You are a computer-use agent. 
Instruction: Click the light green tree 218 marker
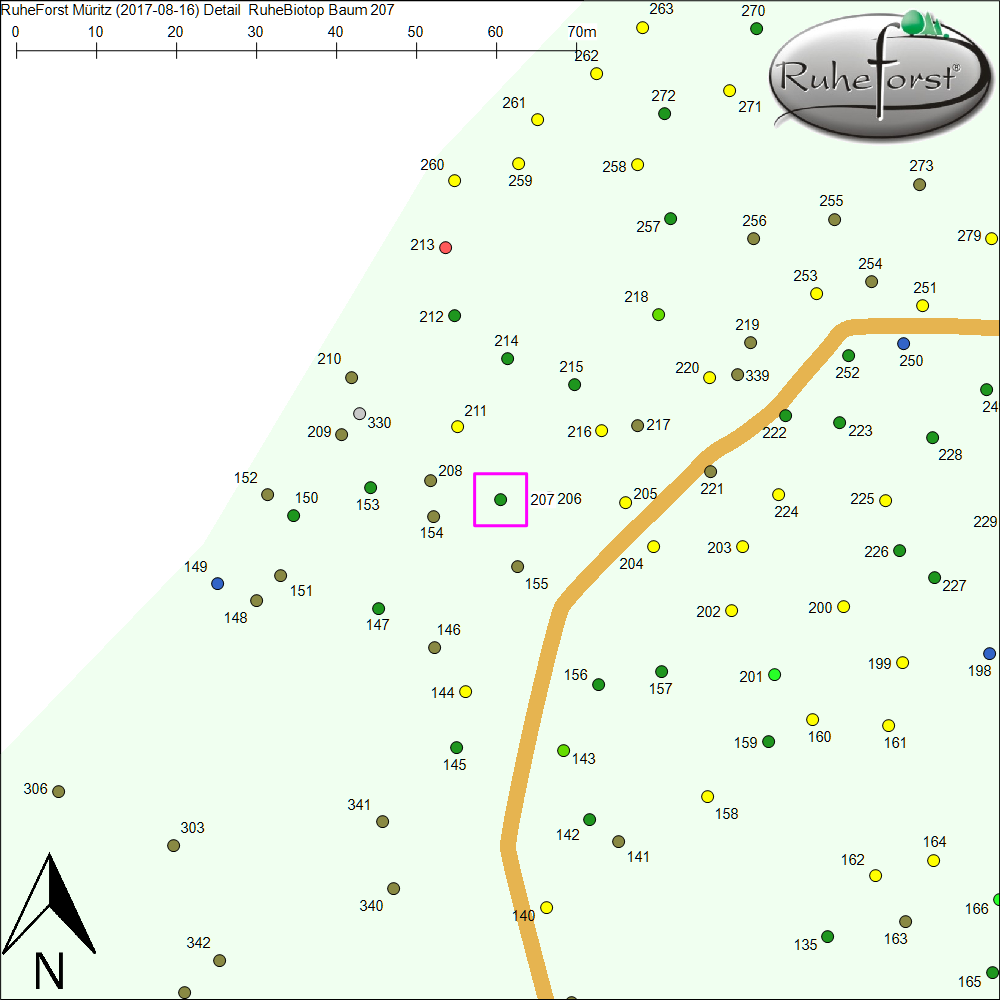pos(658,314)
